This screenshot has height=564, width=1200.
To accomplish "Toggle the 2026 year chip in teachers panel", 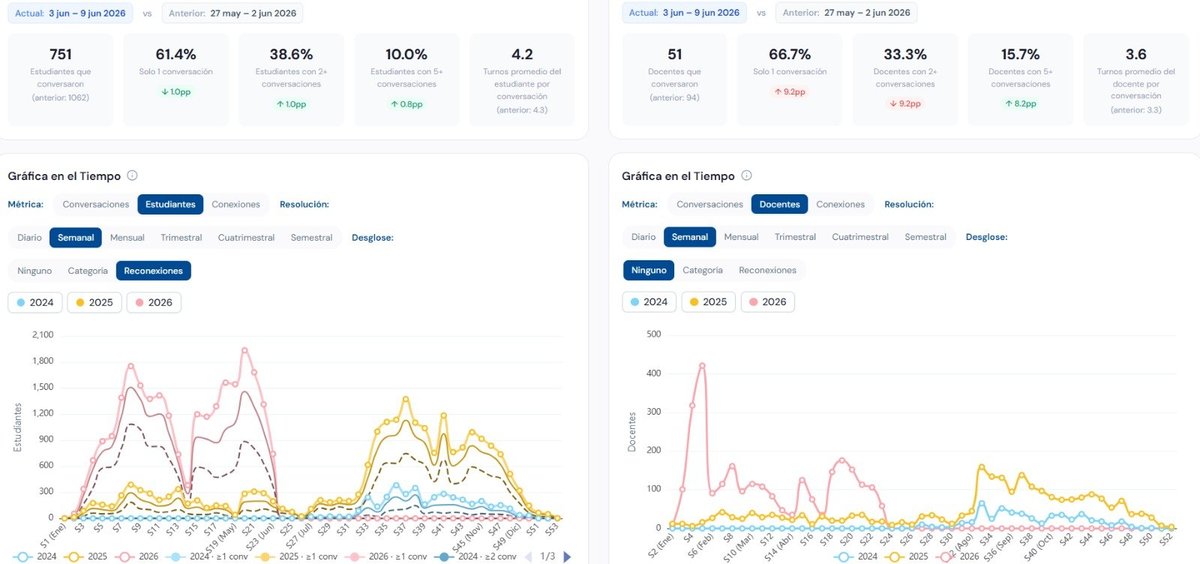I will point(767,302).
